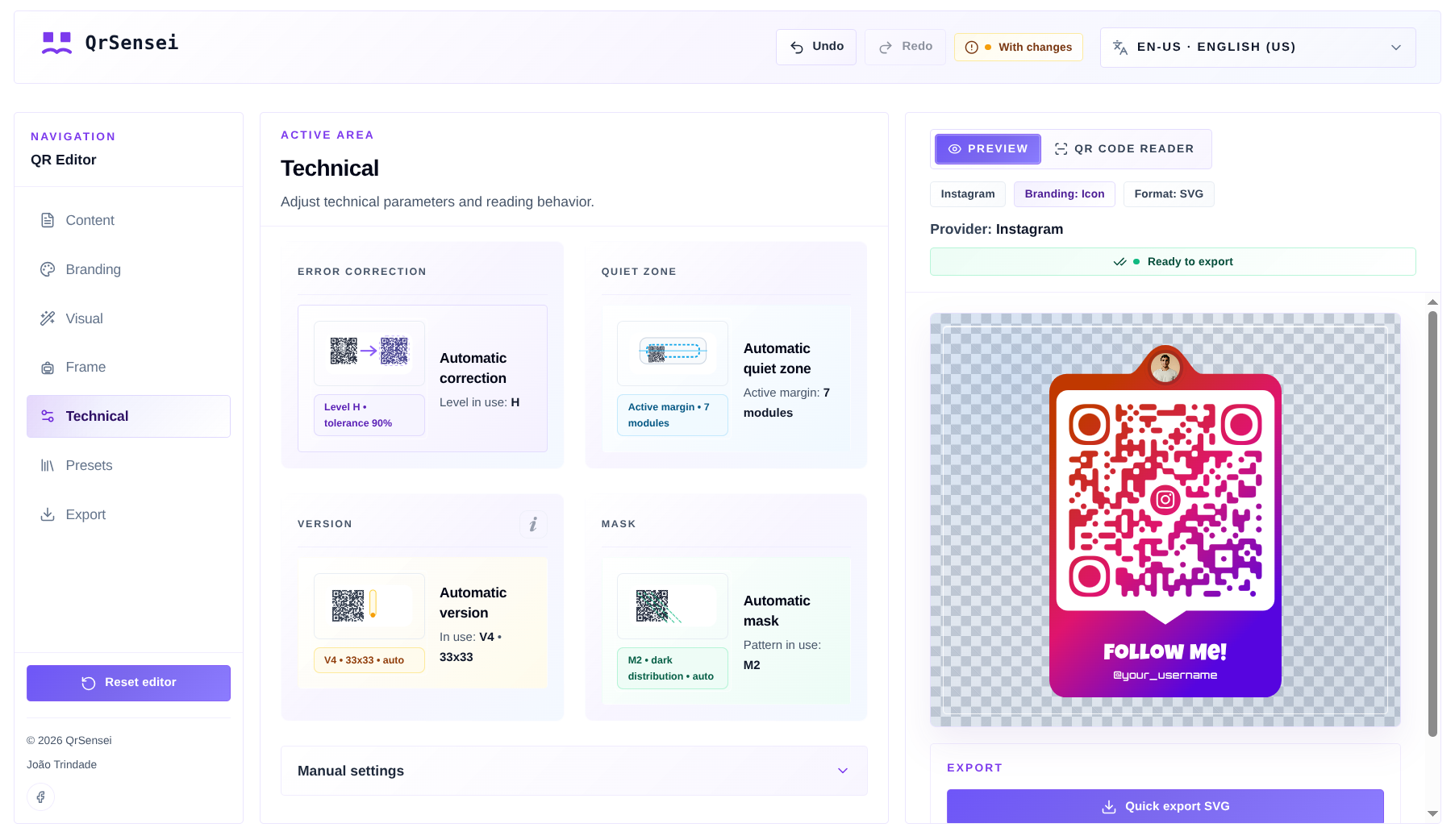Click the Provider: Instagram label

click(x=996, y=230)
